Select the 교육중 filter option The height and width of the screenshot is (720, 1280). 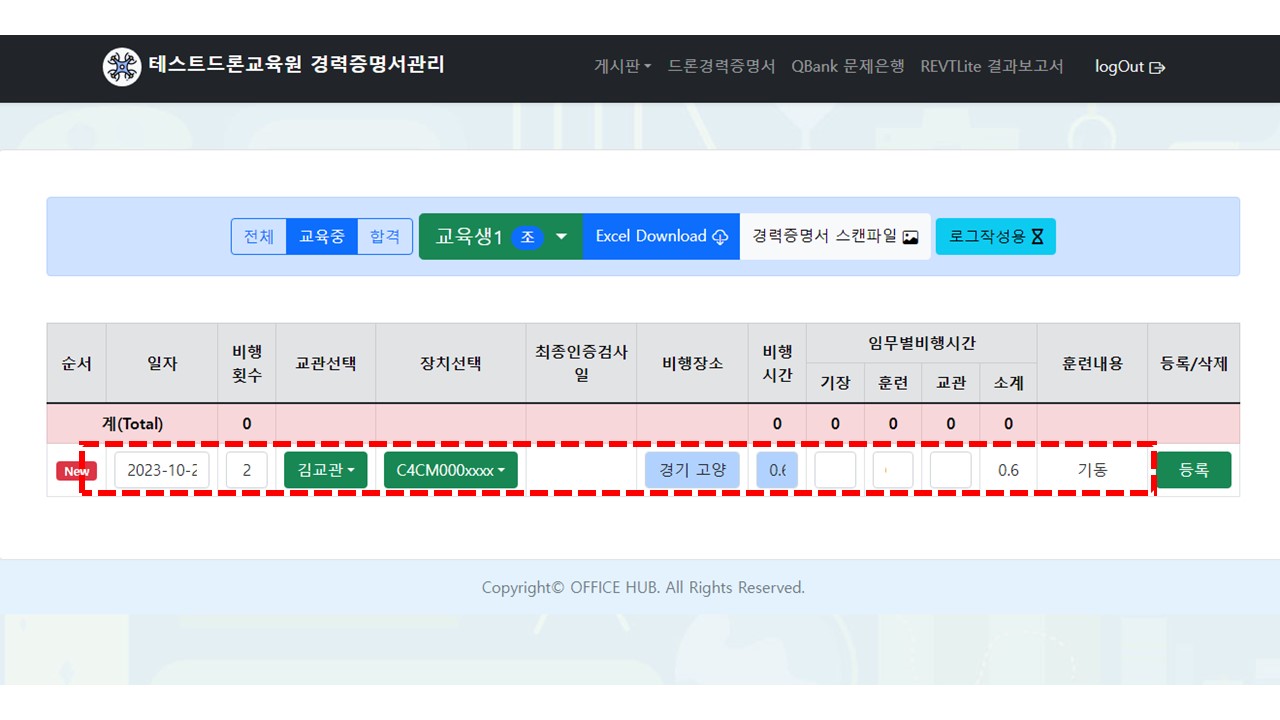(322, 237)
